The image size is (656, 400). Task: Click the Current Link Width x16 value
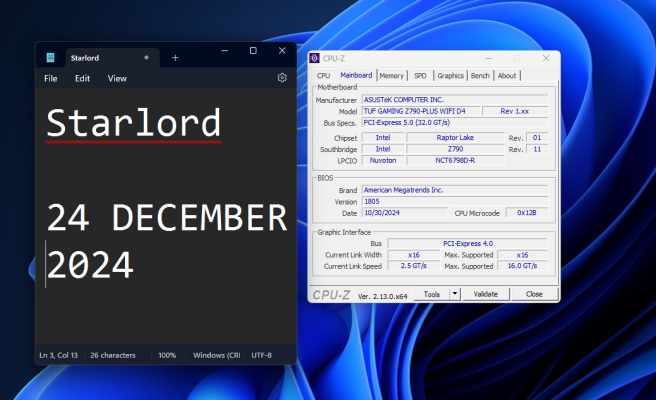(x=413, y=255)
